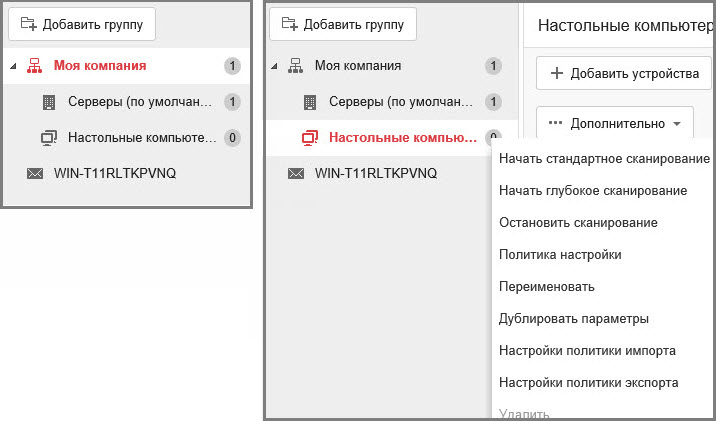Collapse the Моя компания tree in left panel

pyautogui.click(x=13, y=67)
